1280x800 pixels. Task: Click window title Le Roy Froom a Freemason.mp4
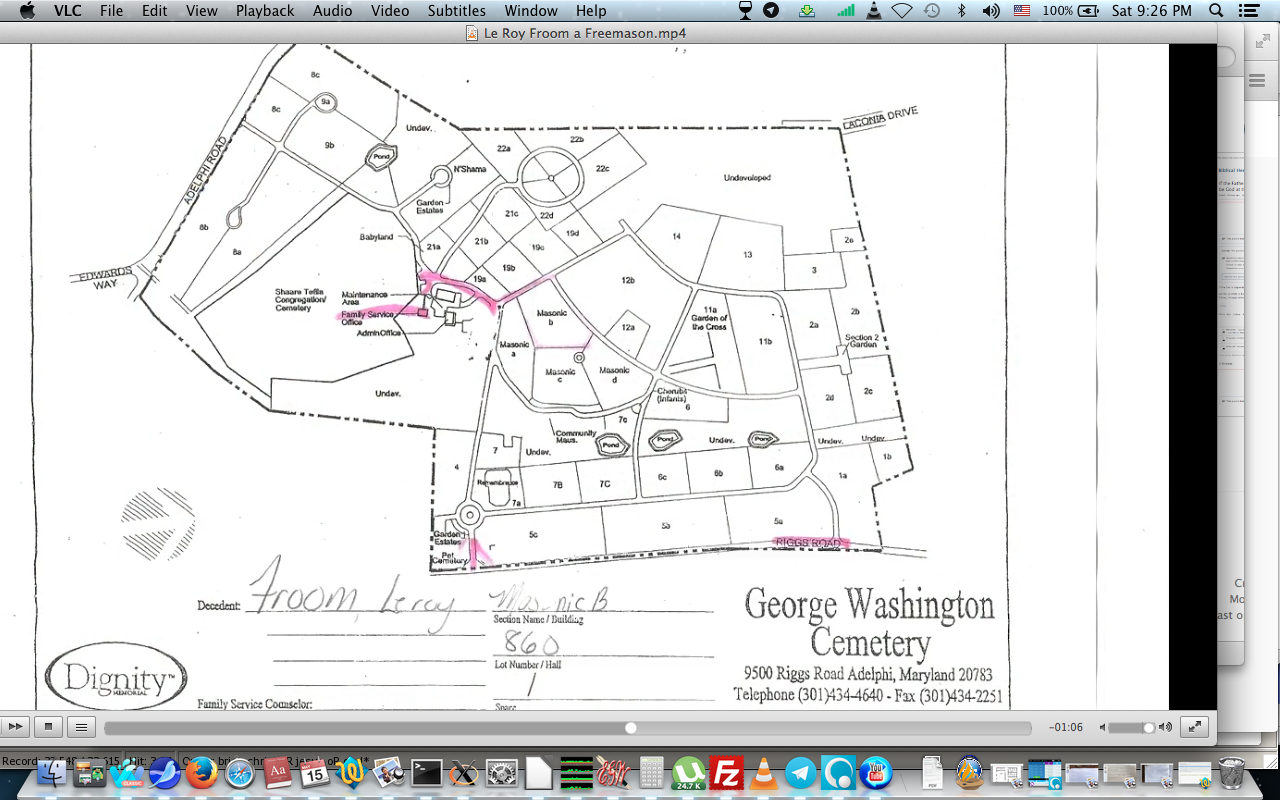[584, 33]
